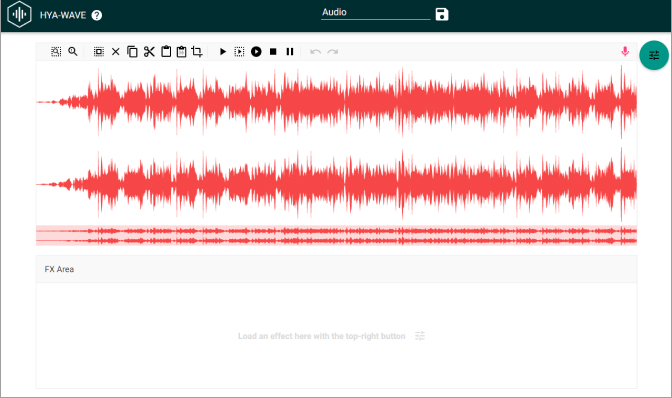Play the selection with dashed play icon
This screenshot has width=672, height=398.
click(239, 52)
